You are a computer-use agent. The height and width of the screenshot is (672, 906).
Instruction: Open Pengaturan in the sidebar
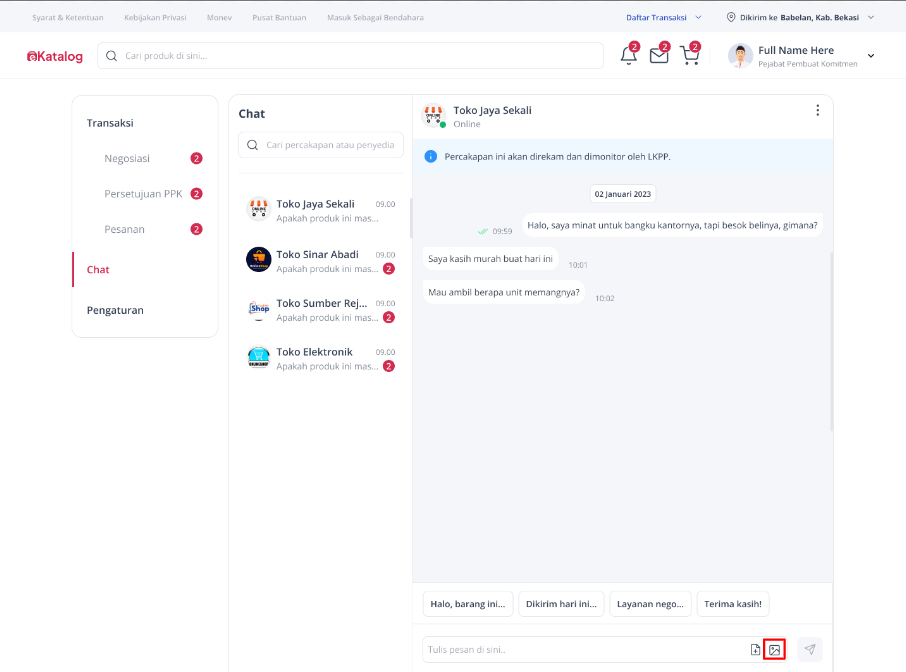(115, 310)
